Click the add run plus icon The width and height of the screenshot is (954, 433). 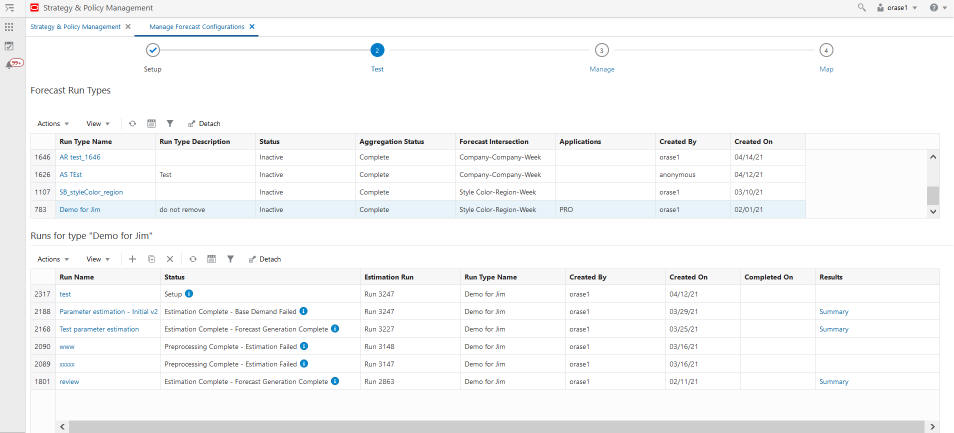pos(132,259)
